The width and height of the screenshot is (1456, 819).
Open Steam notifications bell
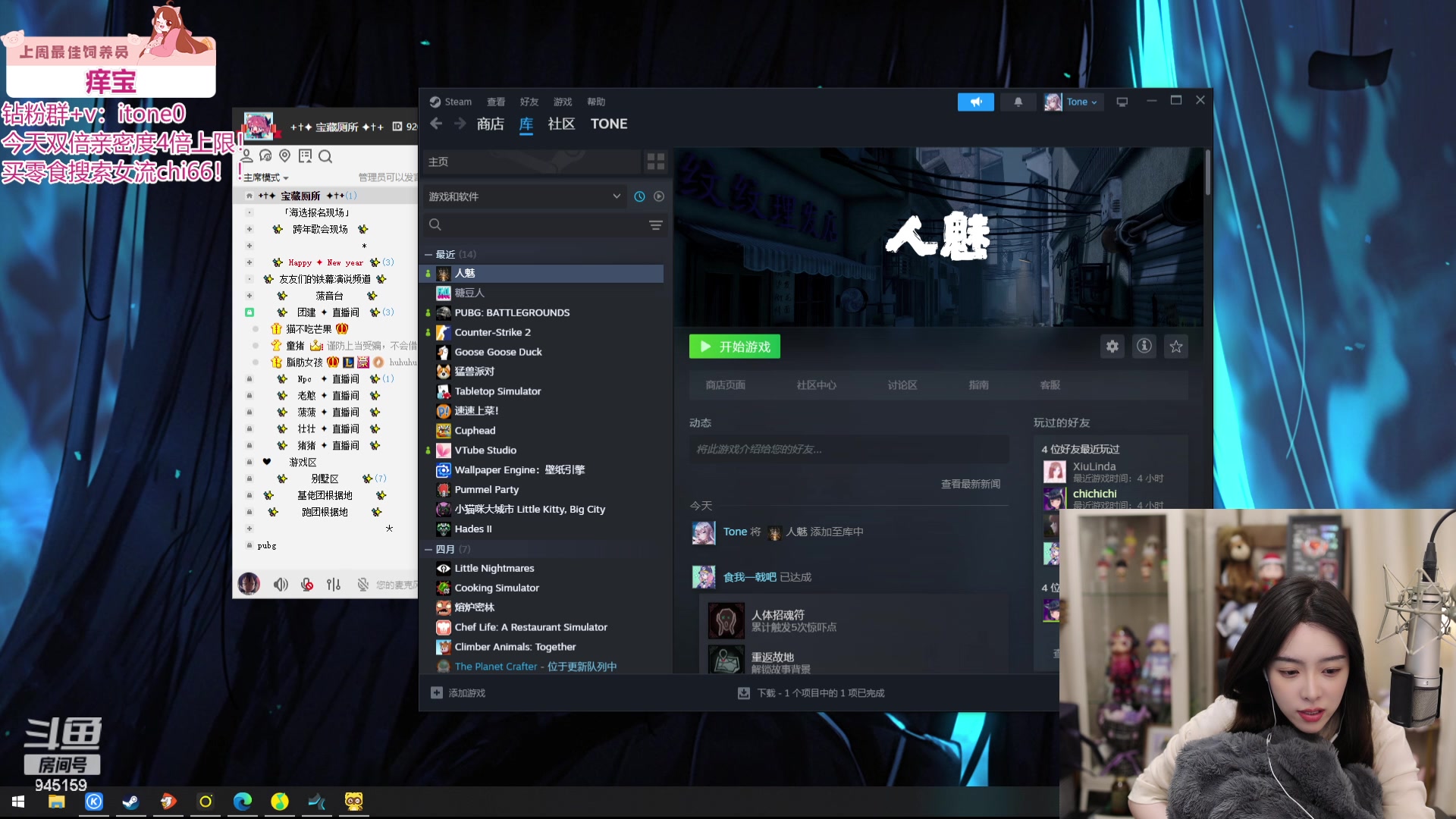1018,102
